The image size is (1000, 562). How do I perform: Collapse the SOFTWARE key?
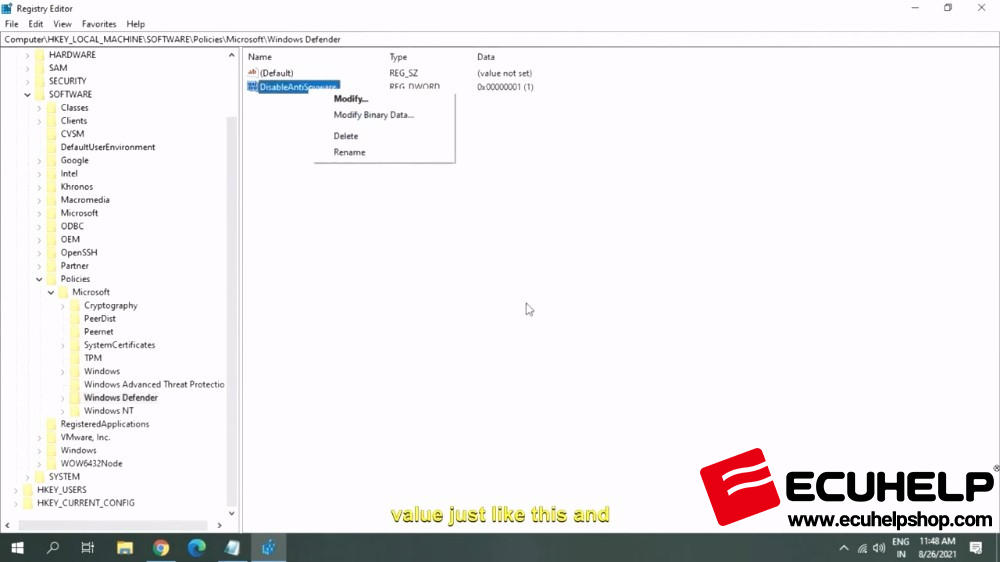pyautogui.click(x=27, y=94)
